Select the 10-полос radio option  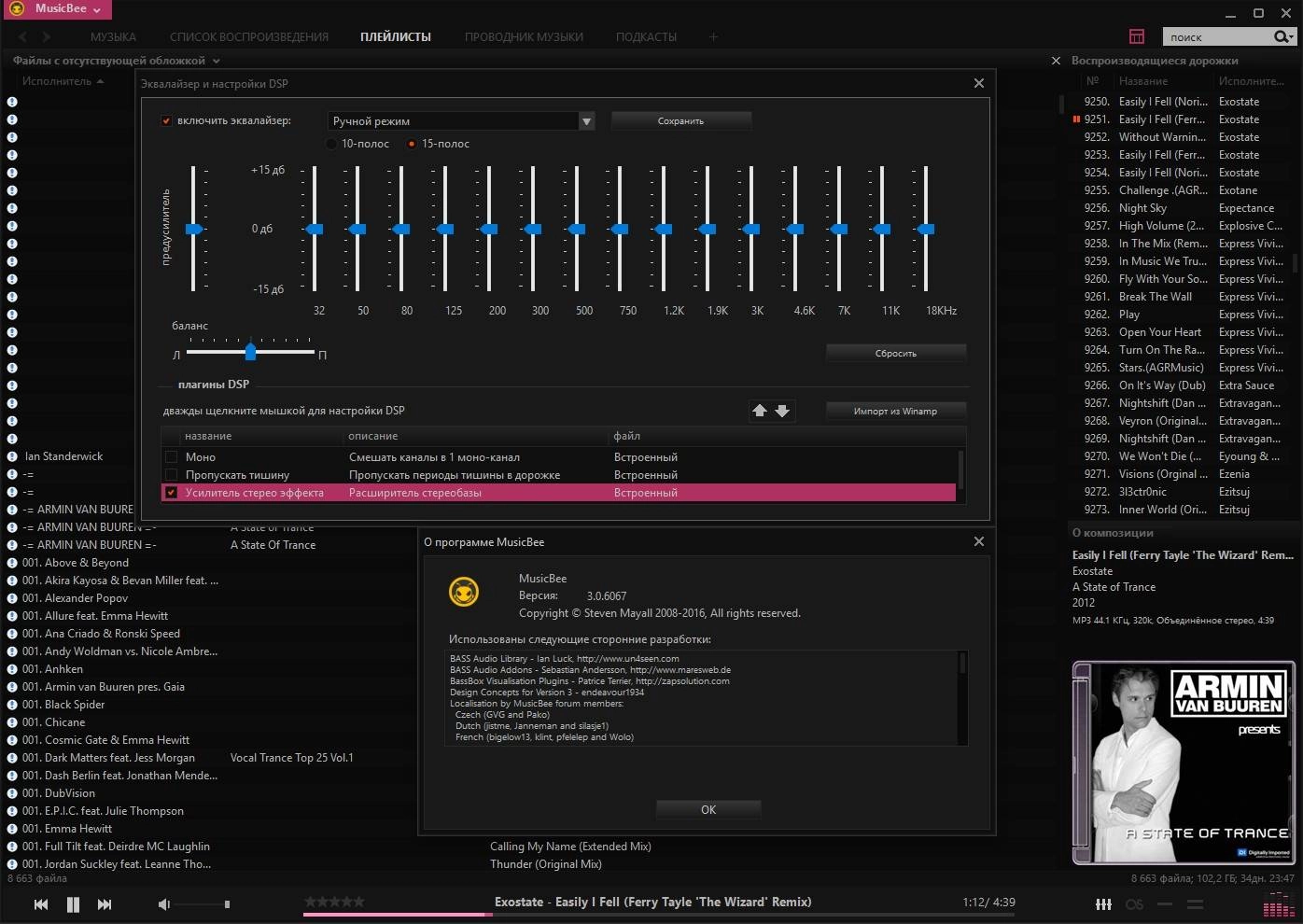click(x=331, y=144)
